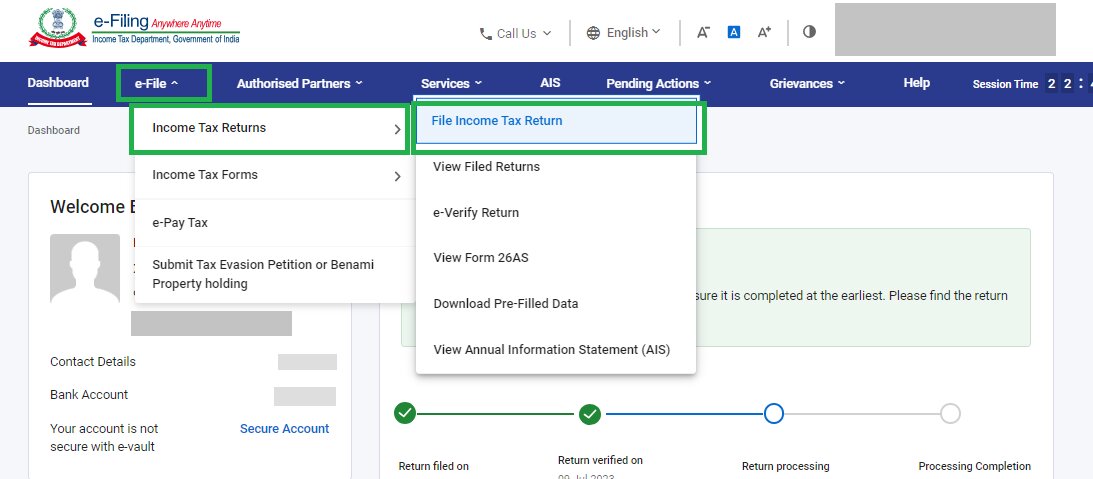
Task: Click the Return verified on checkmark
Action: pyautogui.click(x=590, y=413)
